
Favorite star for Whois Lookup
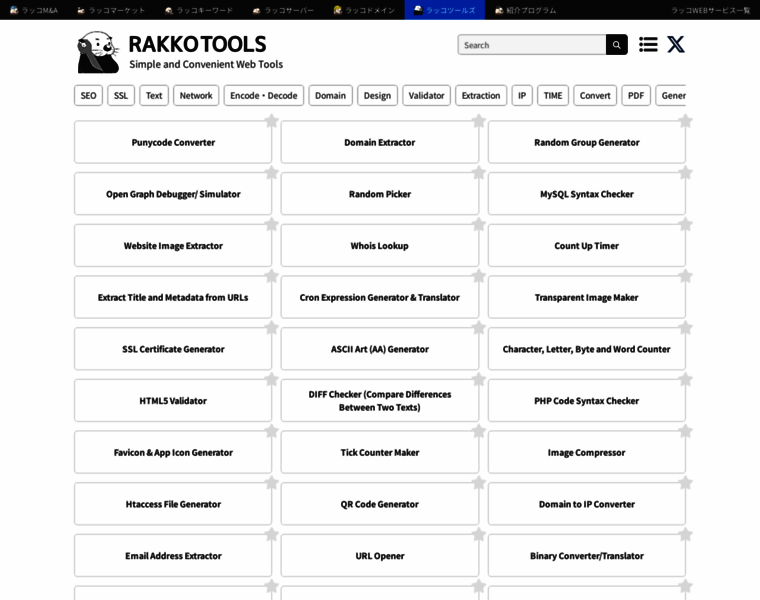tap(478, 224)
